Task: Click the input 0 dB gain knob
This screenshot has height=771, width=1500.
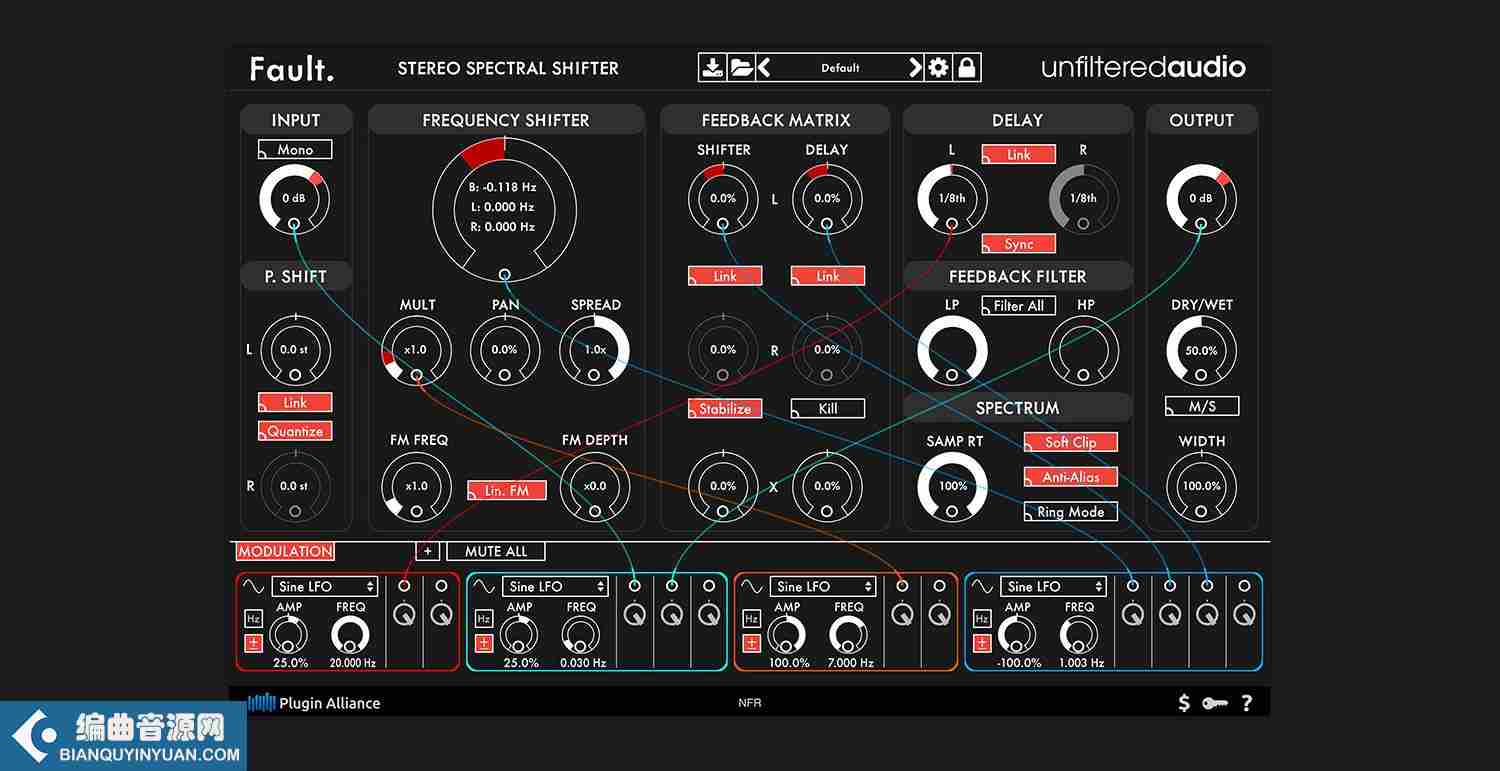Action: click(294, 199)
